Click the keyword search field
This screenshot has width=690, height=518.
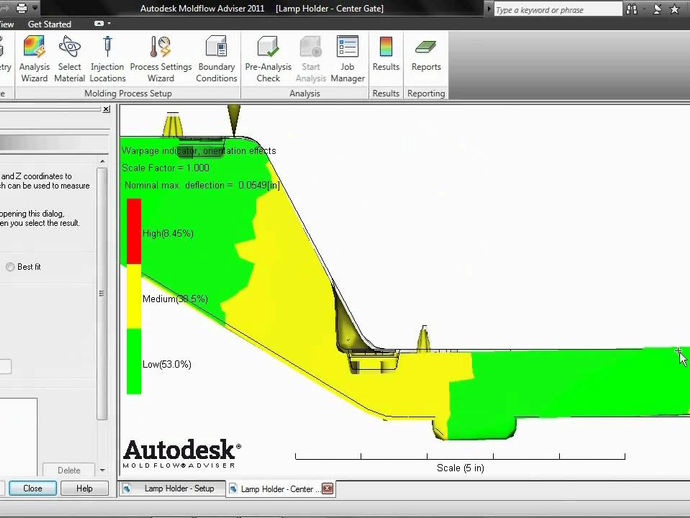click(558, 10)
